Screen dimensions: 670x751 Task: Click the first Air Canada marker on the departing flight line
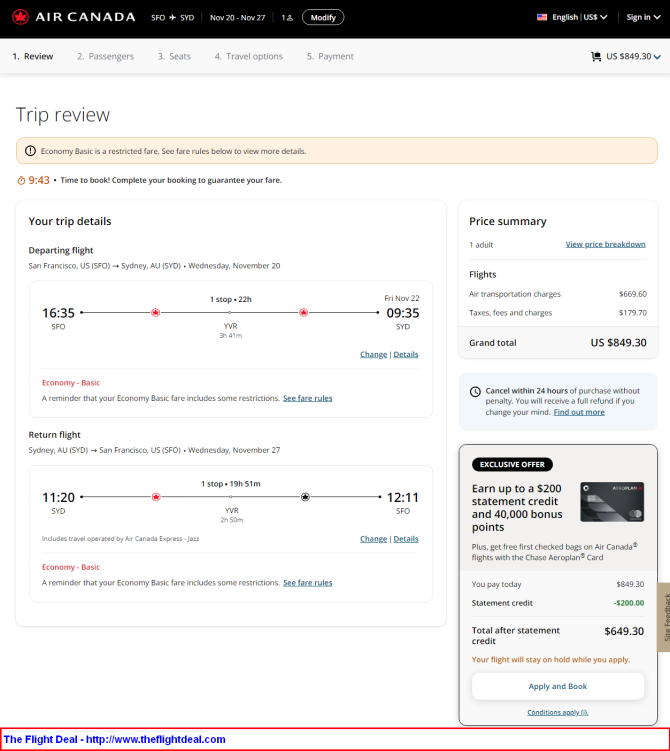[x=156, y=313]
